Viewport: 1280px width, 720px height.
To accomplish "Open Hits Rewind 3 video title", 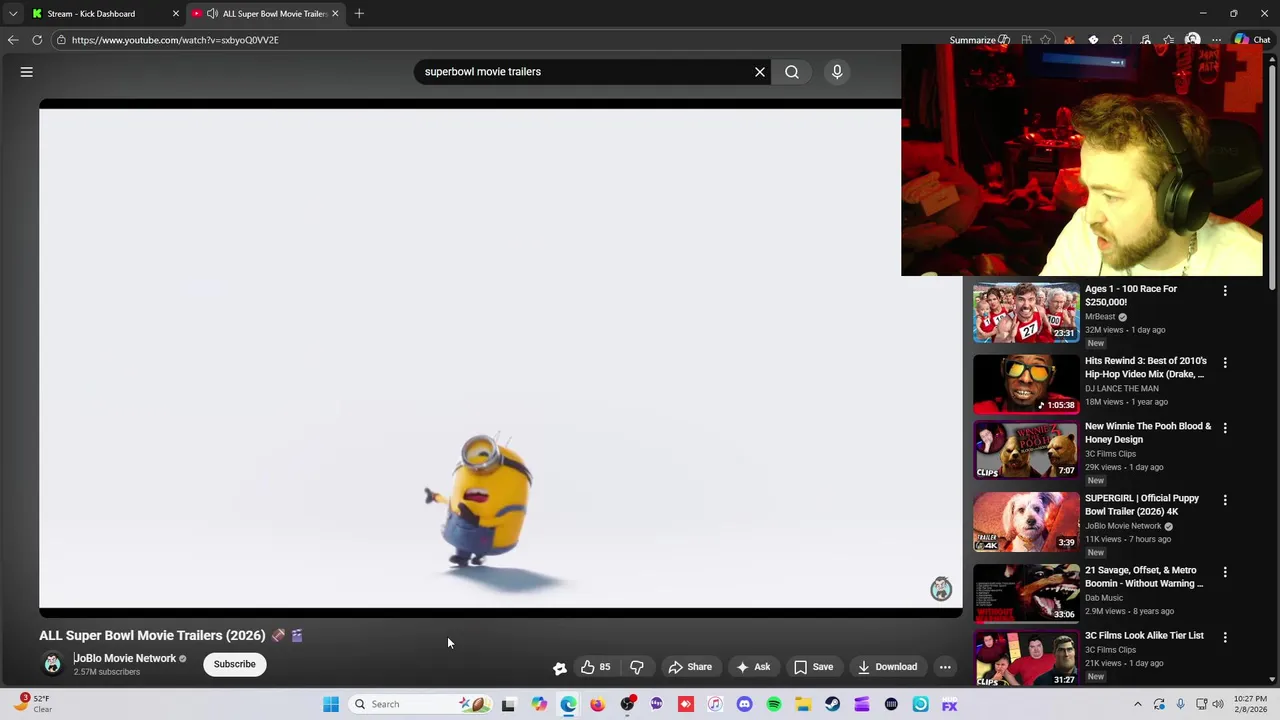I will (1146, 367).
